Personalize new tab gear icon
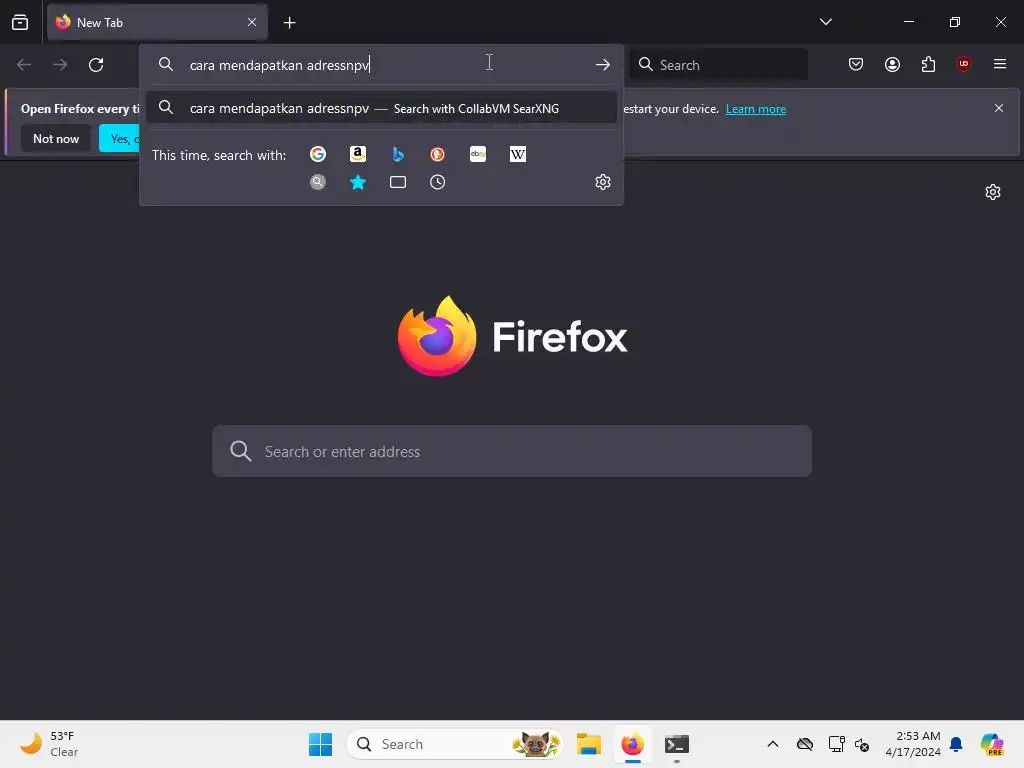Screen dimensions: 1024x768 (993, 192)
